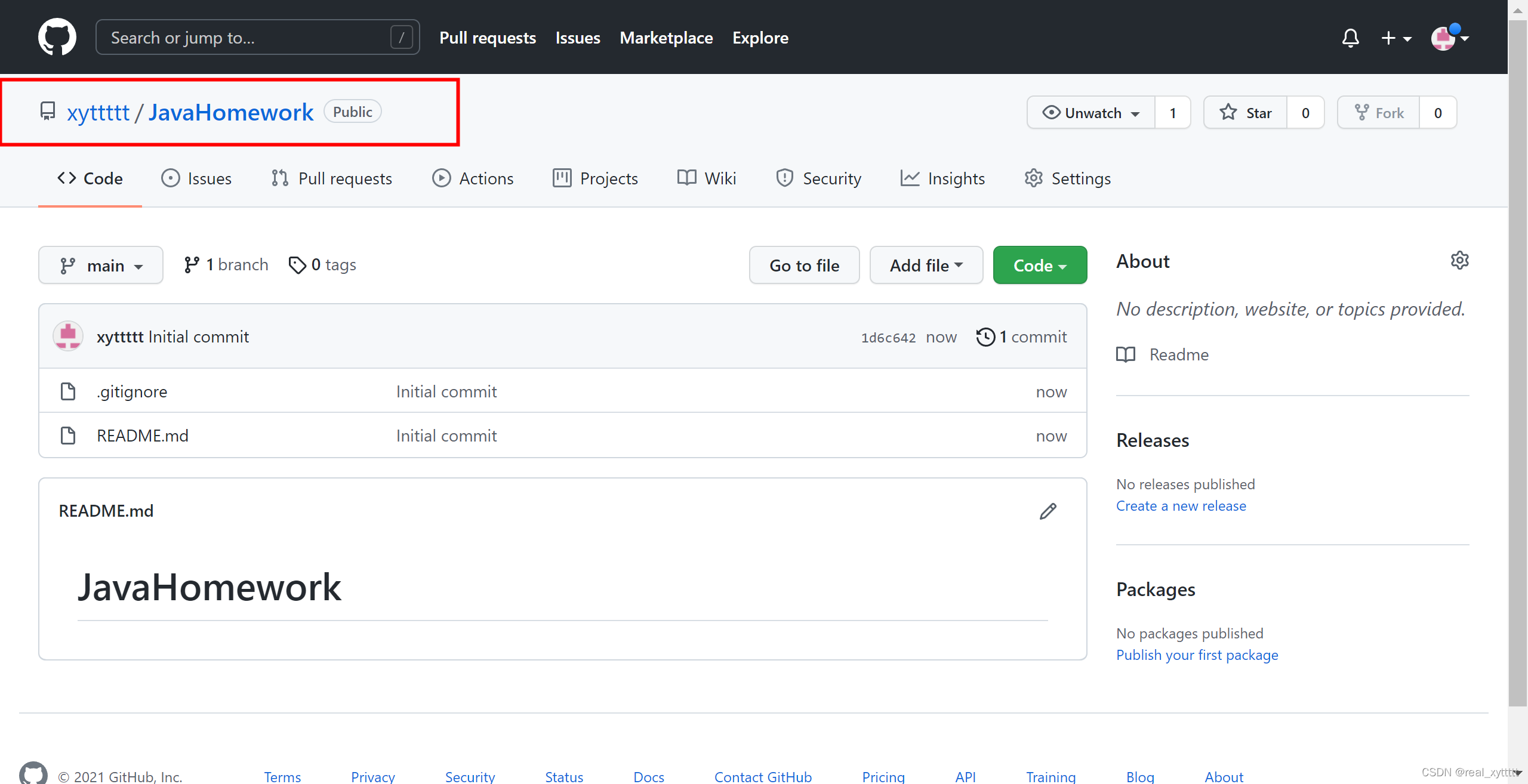This screenshot has width=1528, height=784.
Task: Click the branch count icon
Action: click(192, 265)
